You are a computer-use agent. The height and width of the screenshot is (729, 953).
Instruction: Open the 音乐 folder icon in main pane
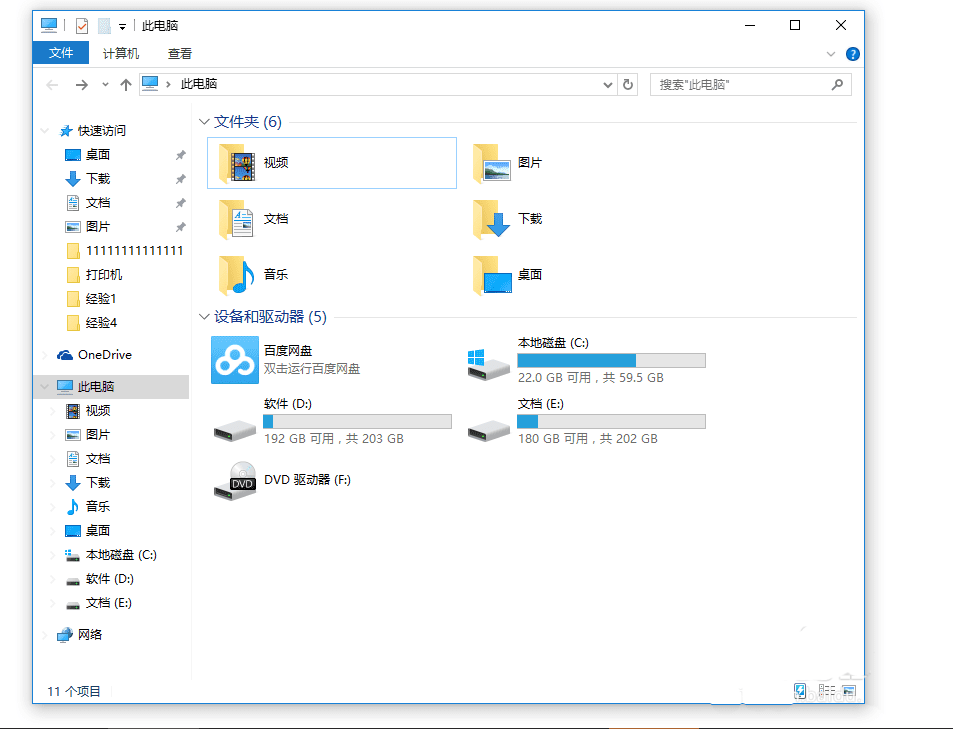coord(236,275)
